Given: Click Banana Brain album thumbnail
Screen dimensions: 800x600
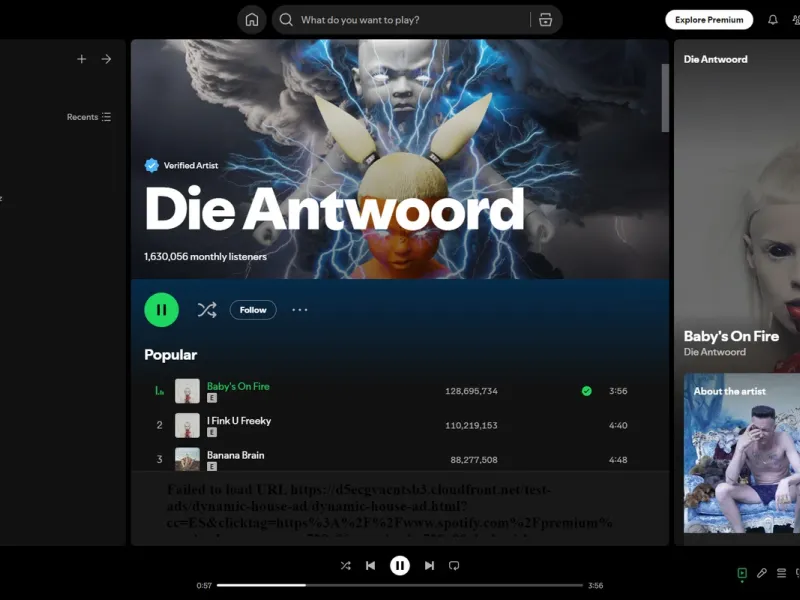Looking at the screenshot, I should click(187, 459).
